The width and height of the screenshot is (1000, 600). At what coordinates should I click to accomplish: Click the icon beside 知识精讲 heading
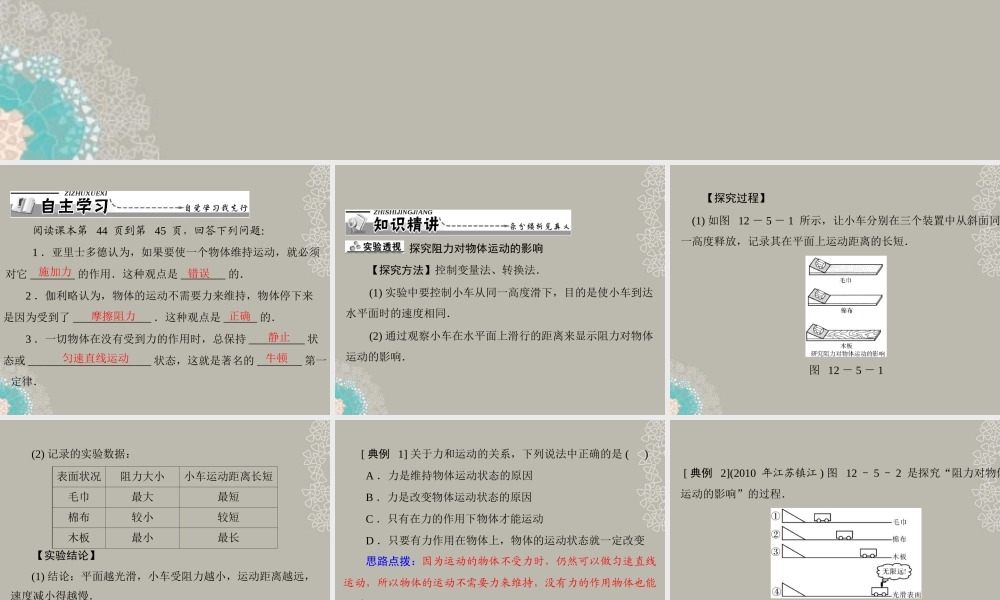pyautogui.click(x=358, y=223)
